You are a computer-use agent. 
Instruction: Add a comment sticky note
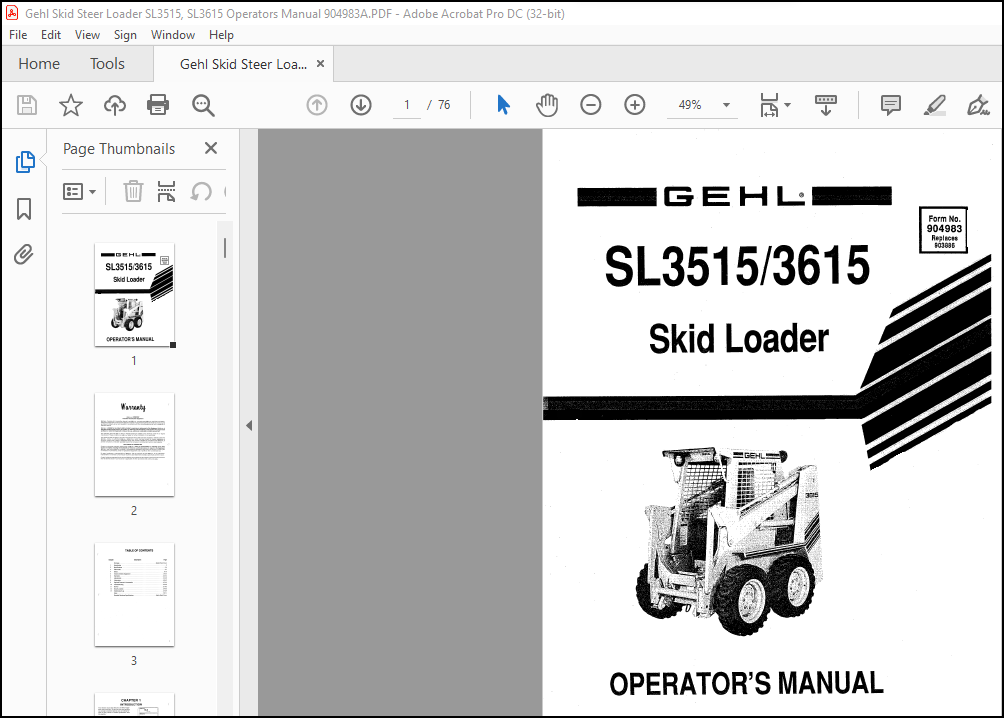tap(890, 105)
